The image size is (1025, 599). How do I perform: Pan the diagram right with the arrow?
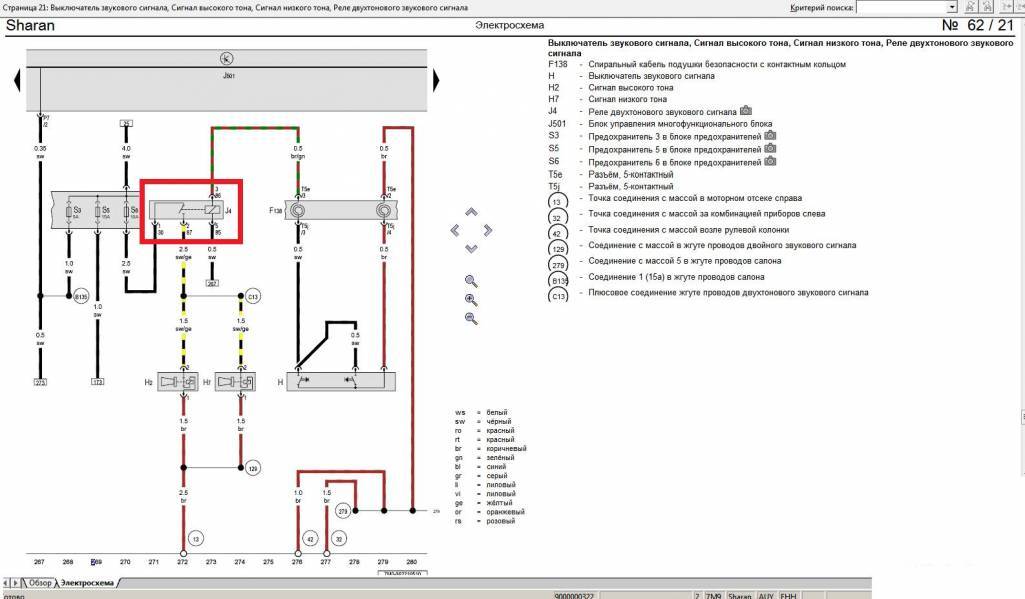[489, 230]
